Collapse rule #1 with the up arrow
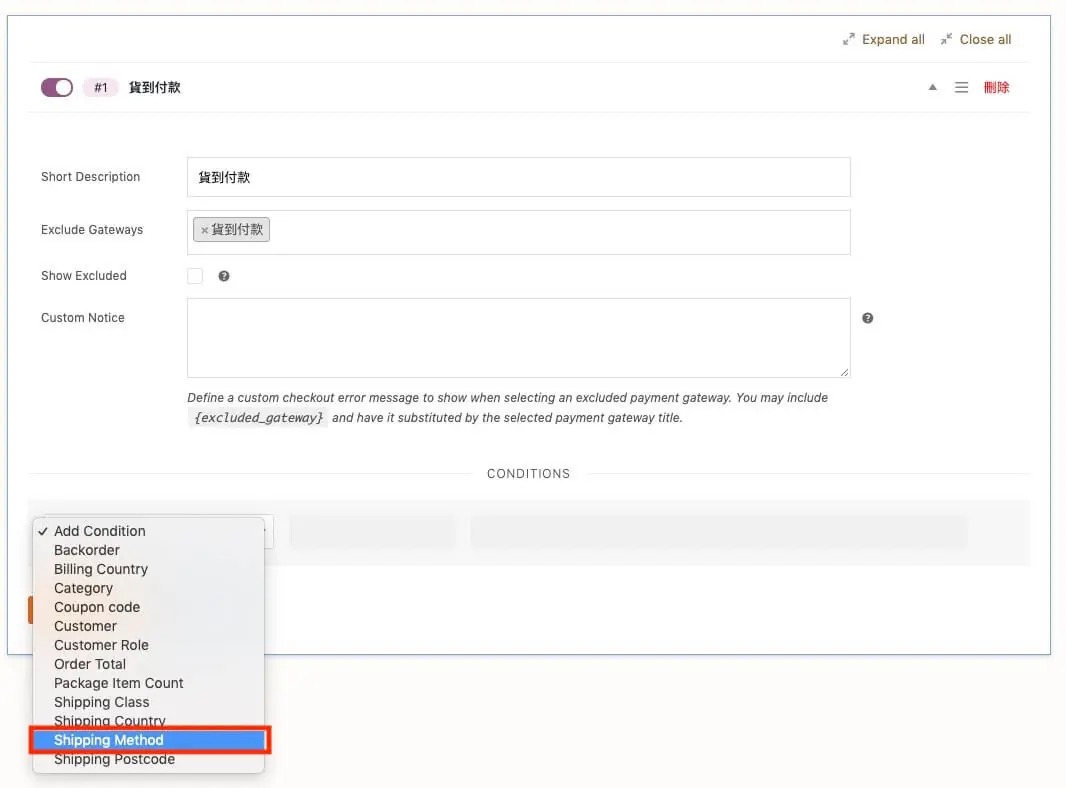This screenshot has height=788, width=1066. click(x=932, y=87)
